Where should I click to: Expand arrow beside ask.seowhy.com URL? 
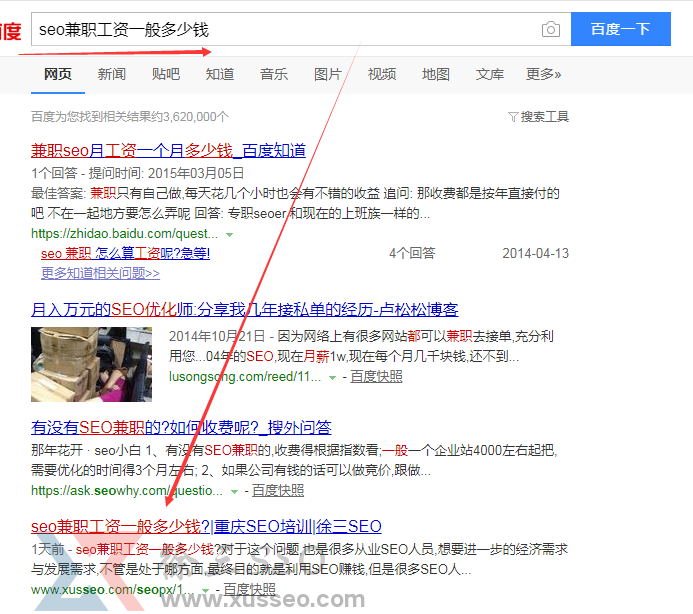click(x=235, y=491)
